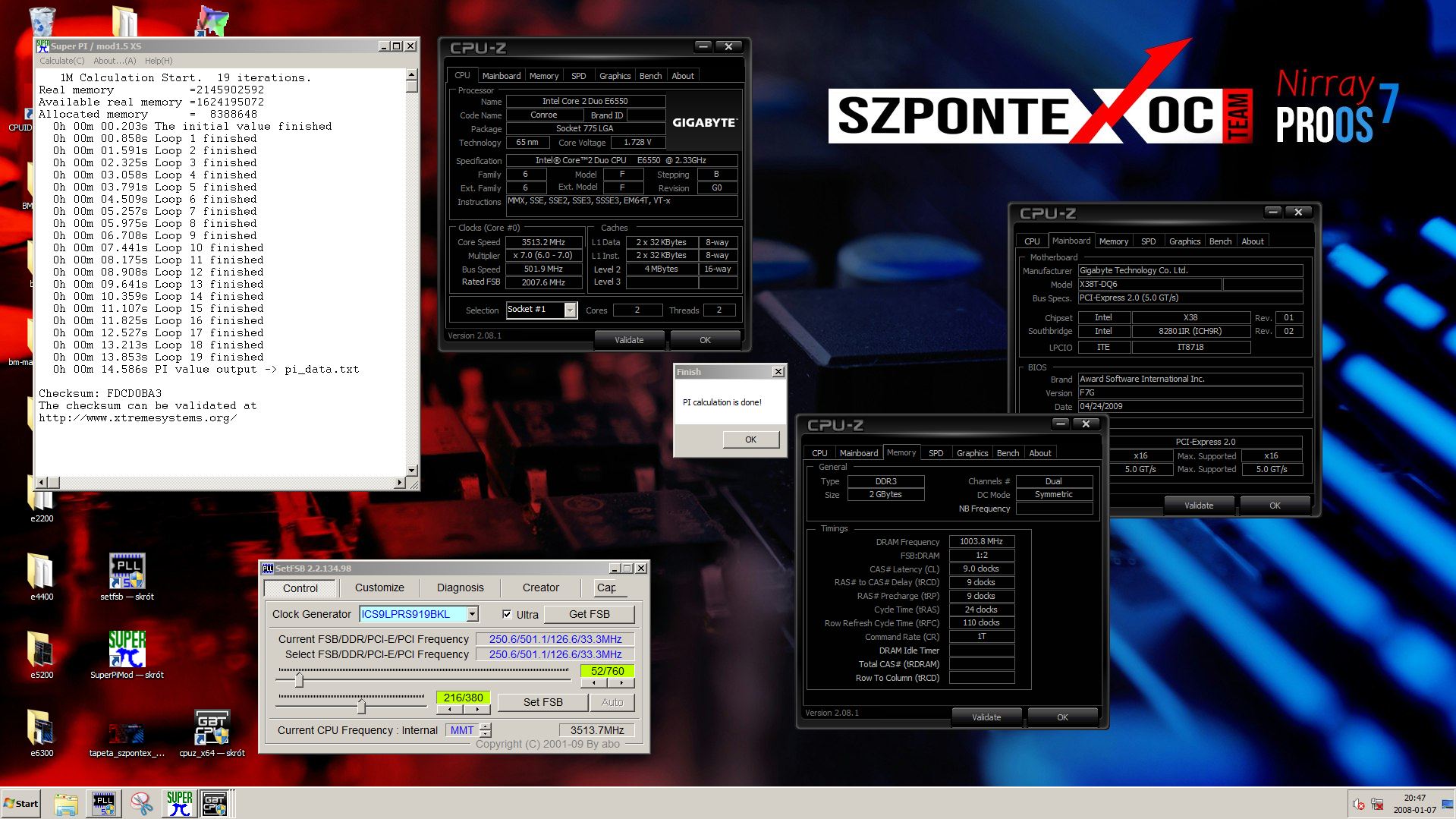Viewport: 1456px width, 819px height.
Task: Open the e6300 folder on desktop
Action: [x=42, y=732]
